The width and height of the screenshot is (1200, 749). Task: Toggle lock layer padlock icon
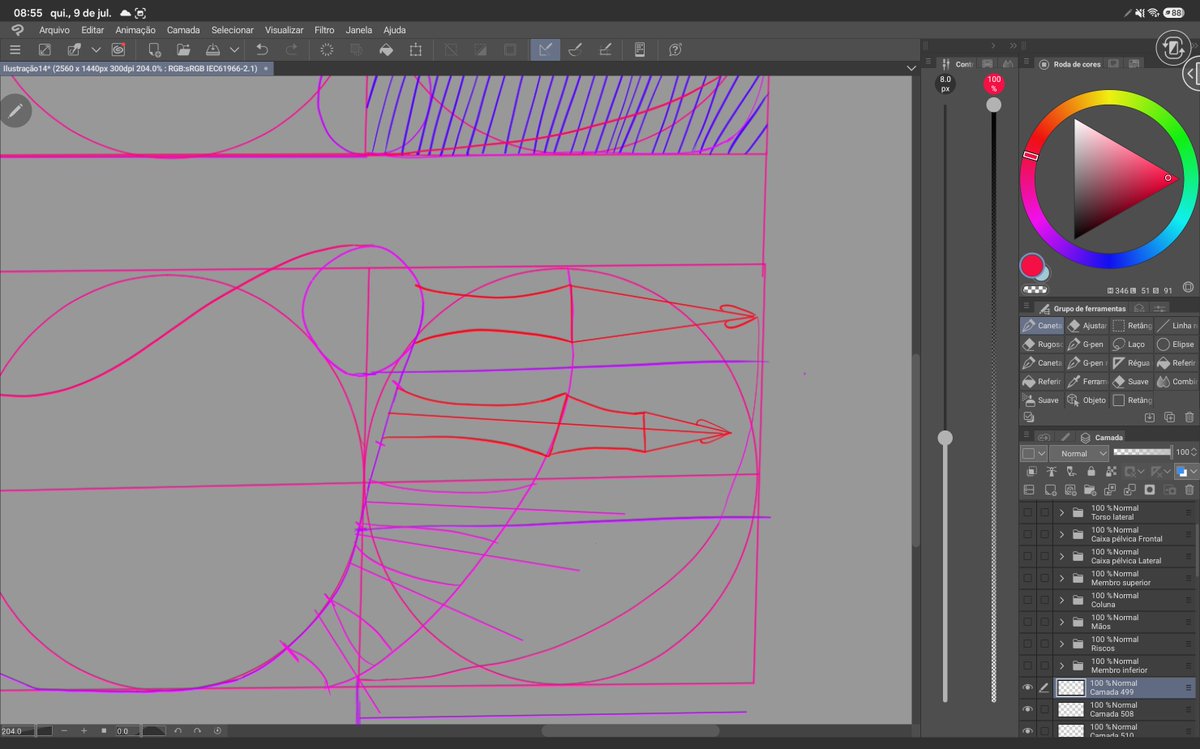[1091, 471]
